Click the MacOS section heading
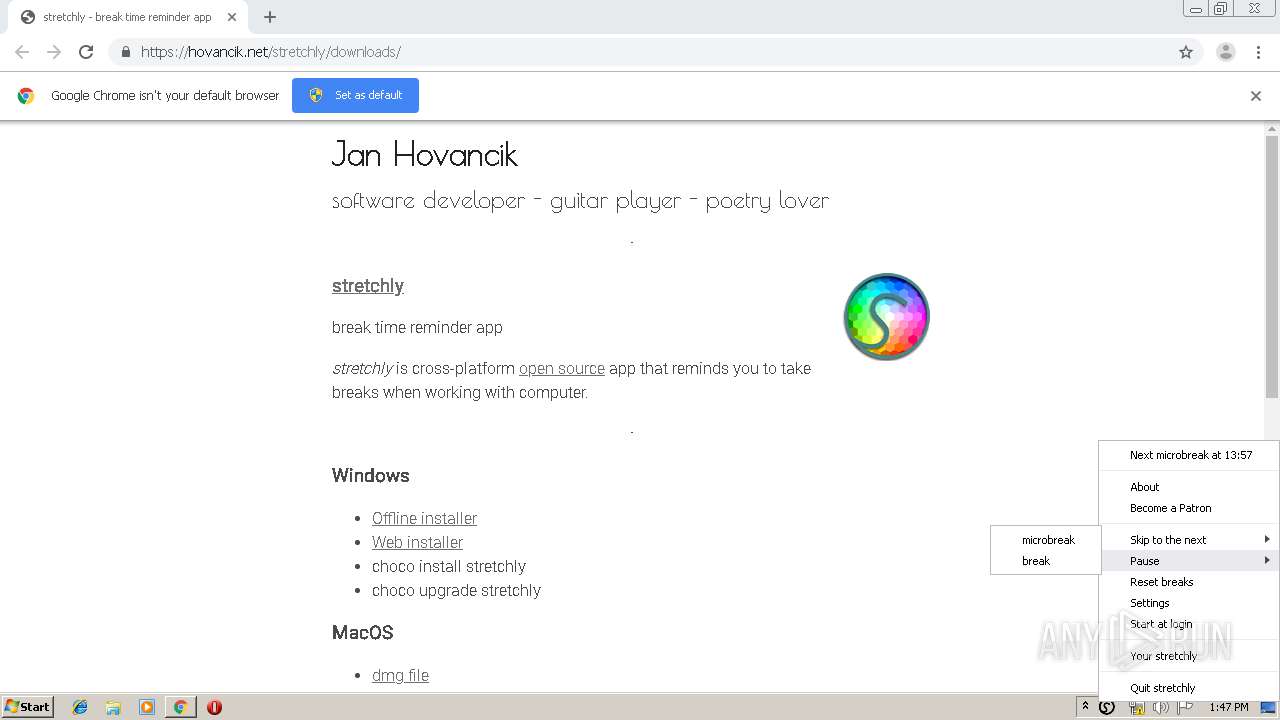Screen dimensions: 1280x720 (x=363, y=632)
